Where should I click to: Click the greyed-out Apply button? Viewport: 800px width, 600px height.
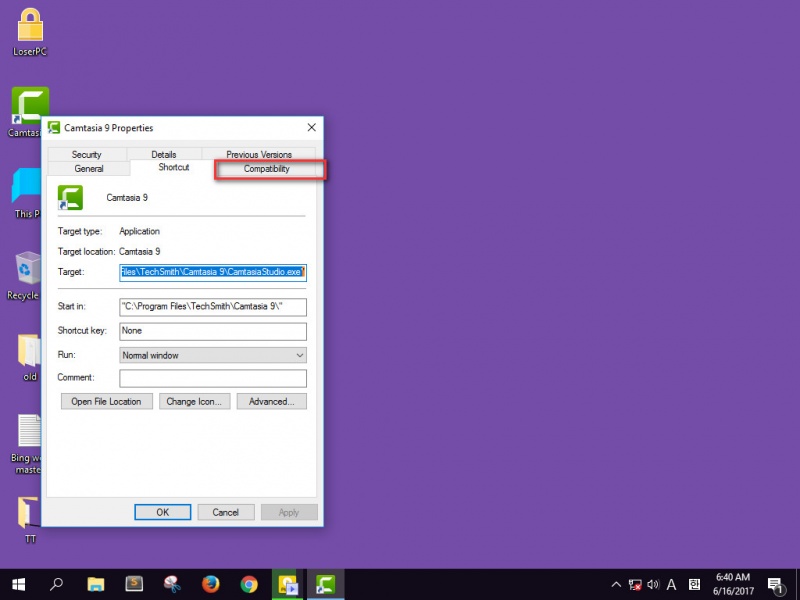(x=289, y=512)
